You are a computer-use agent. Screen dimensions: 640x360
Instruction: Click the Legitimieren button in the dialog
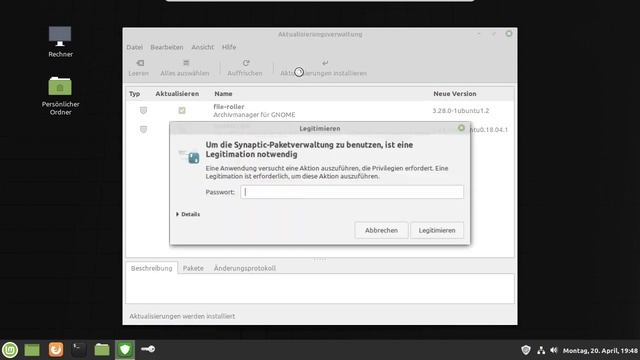[x=437, y=230]
